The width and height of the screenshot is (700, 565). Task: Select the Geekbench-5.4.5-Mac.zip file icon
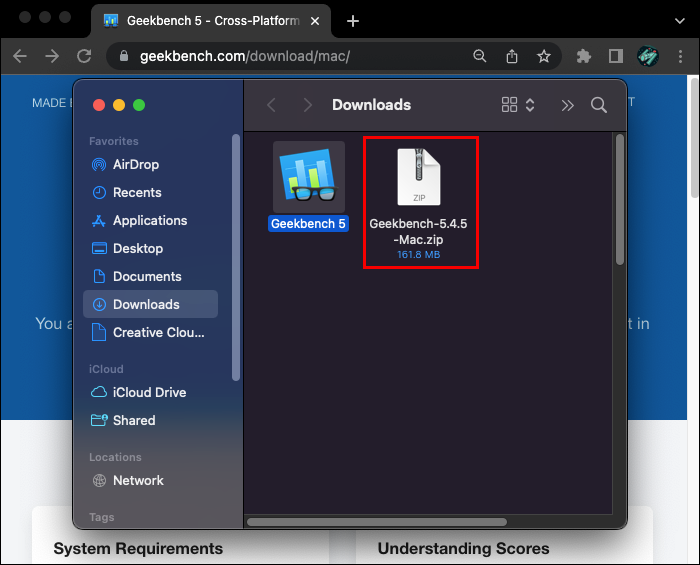tap(419, 177)
